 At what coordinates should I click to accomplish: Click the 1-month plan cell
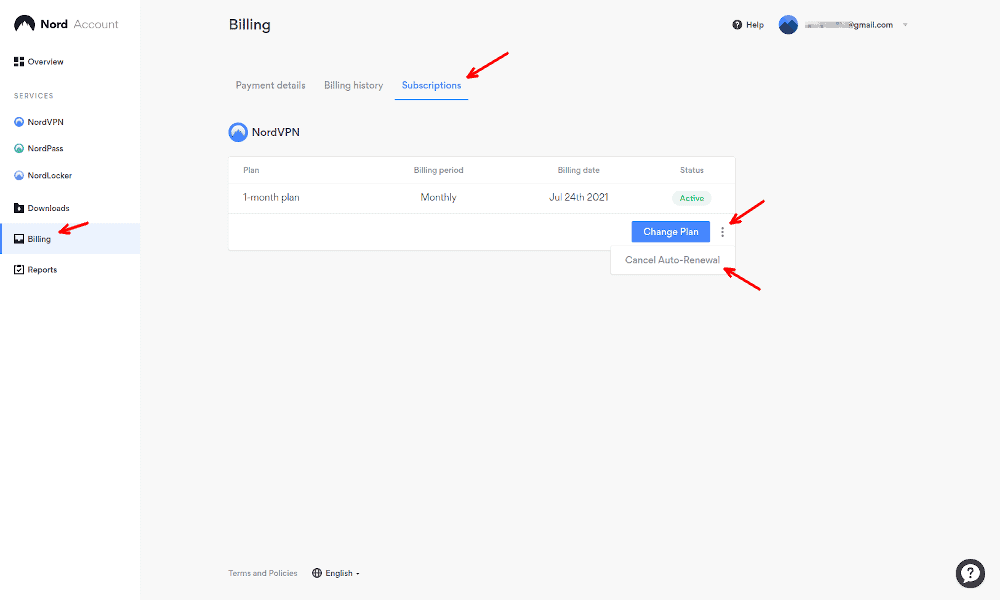click(271, 198)
